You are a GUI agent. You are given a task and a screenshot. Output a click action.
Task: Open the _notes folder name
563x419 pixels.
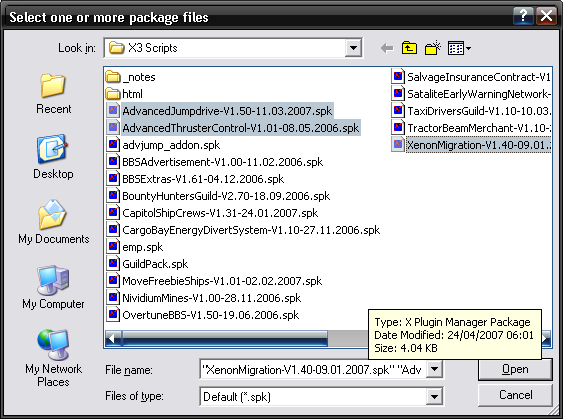[x=139, y=77]
